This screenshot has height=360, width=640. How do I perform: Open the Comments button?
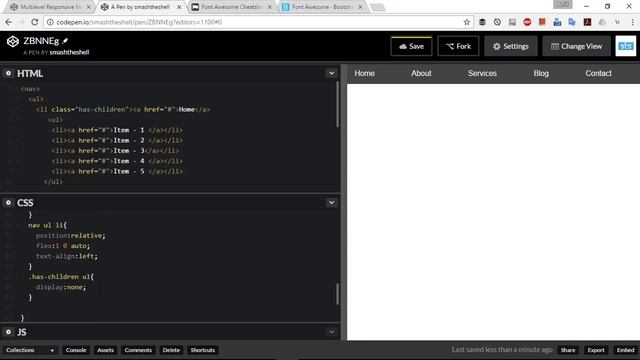(138, 350)
